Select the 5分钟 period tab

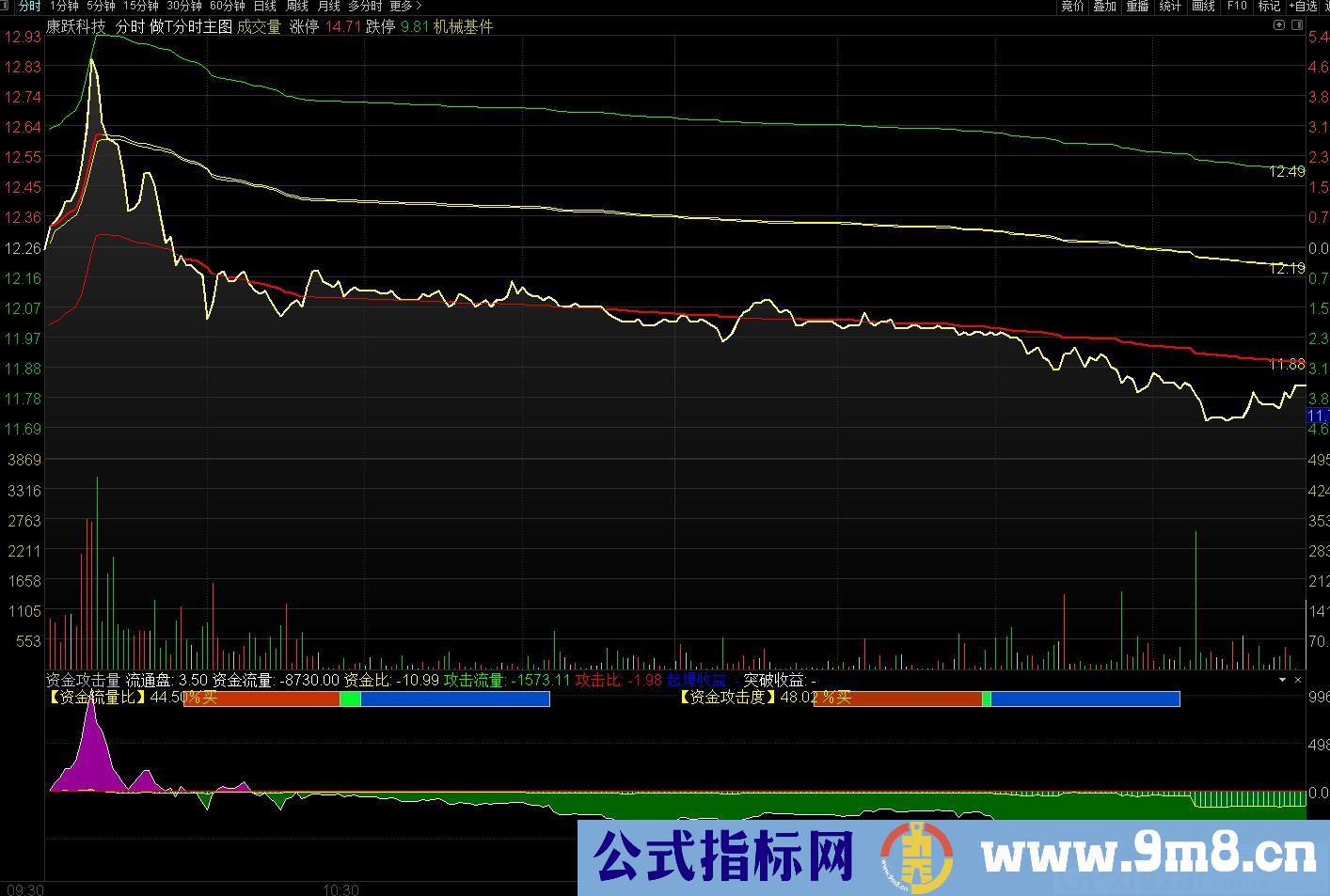[x=101, y=7]
